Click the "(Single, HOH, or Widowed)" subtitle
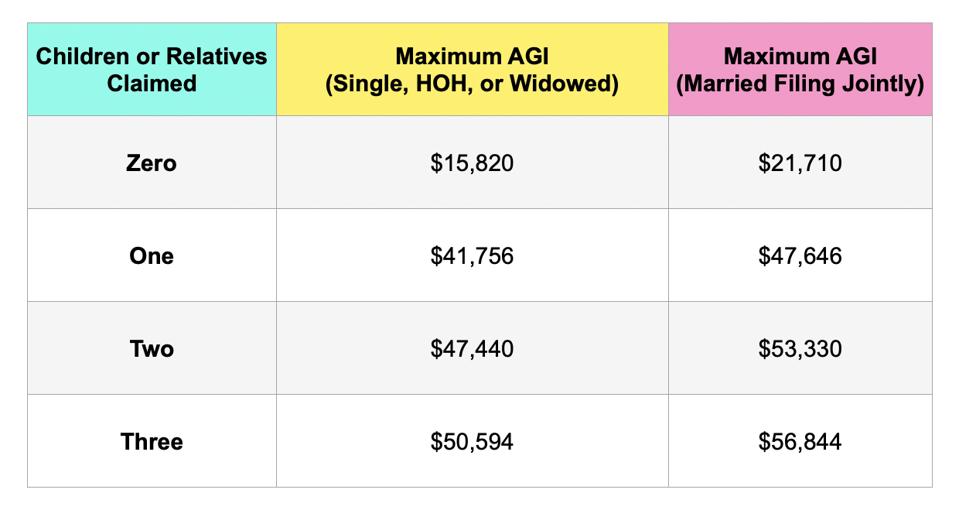The image size is (959, 517). 472,84
